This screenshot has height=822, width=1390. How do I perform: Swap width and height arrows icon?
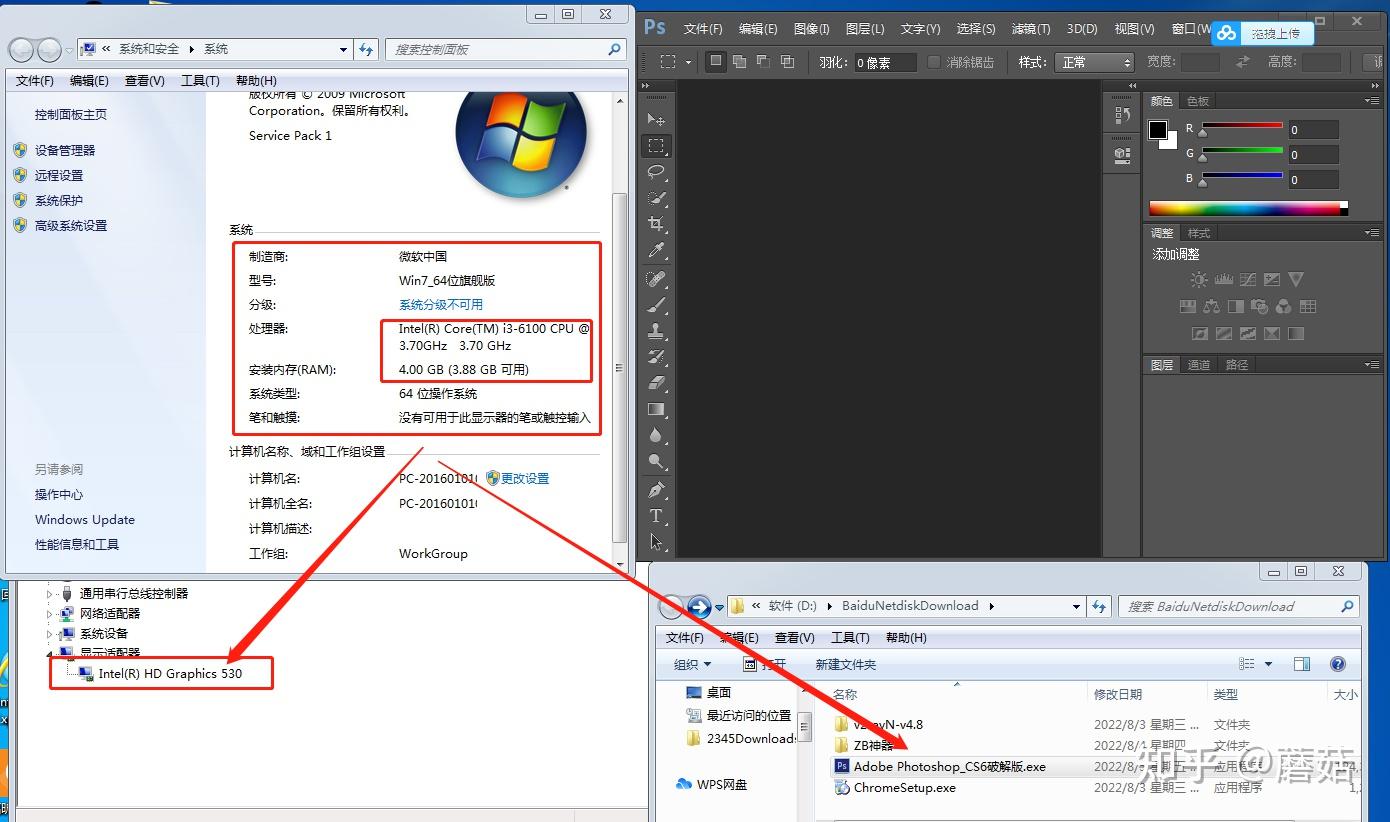click(1243, 62)
